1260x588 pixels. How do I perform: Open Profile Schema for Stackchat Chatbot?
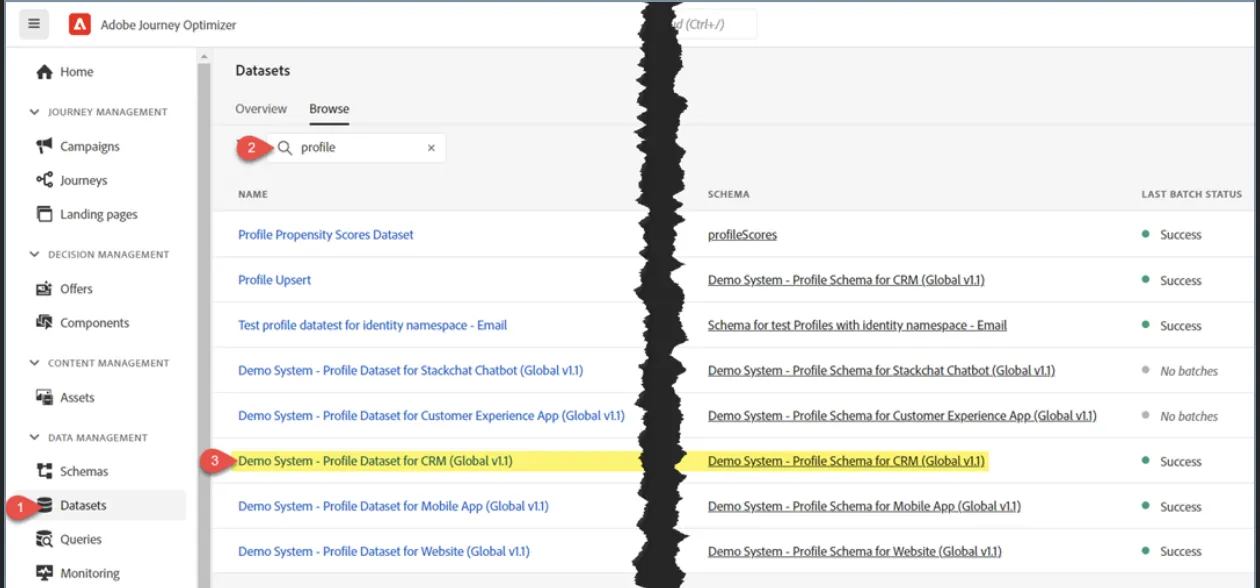[881, 370]
